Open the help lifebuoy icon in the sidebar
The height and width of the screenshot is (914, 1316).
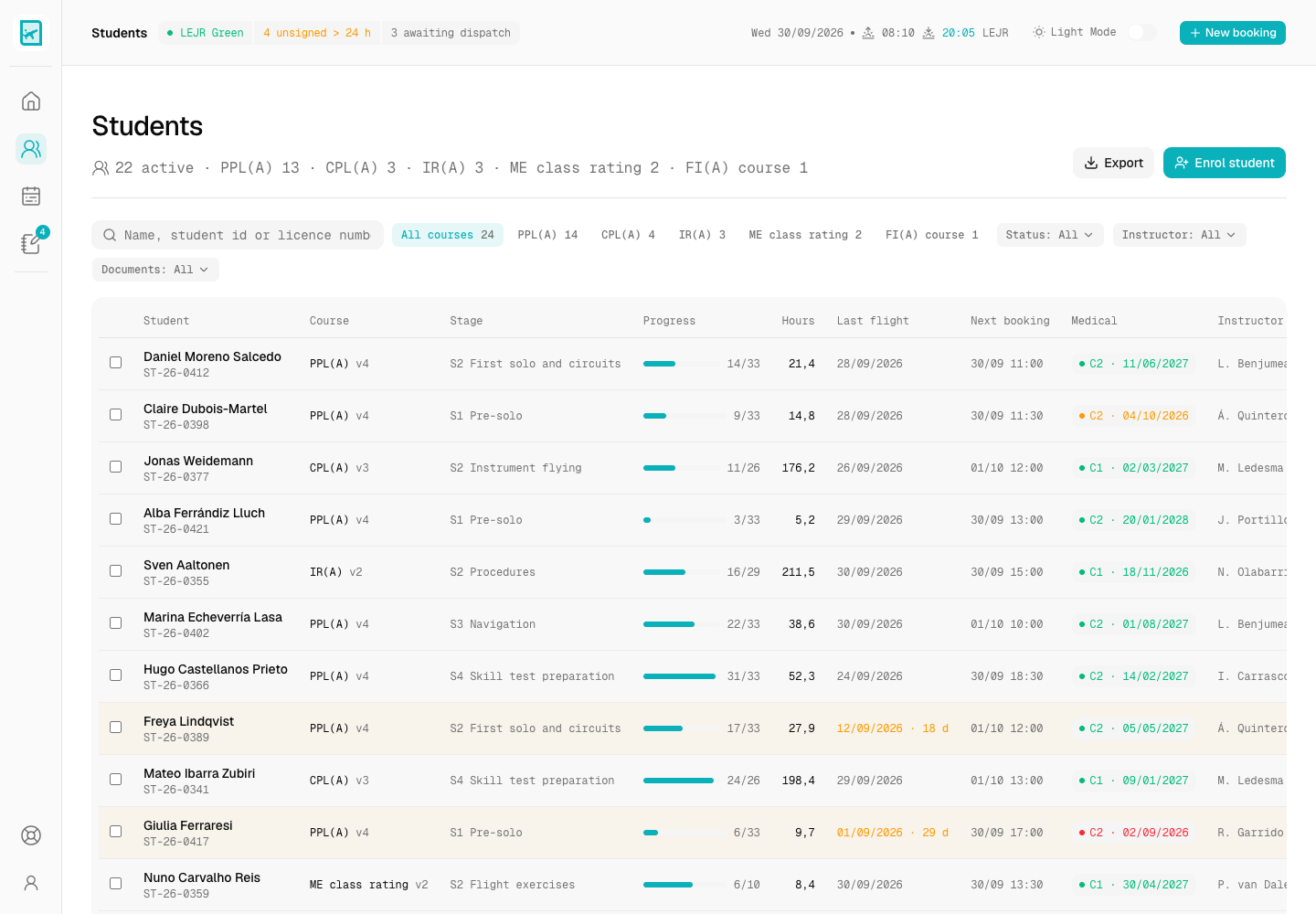(x=31, y=835)
